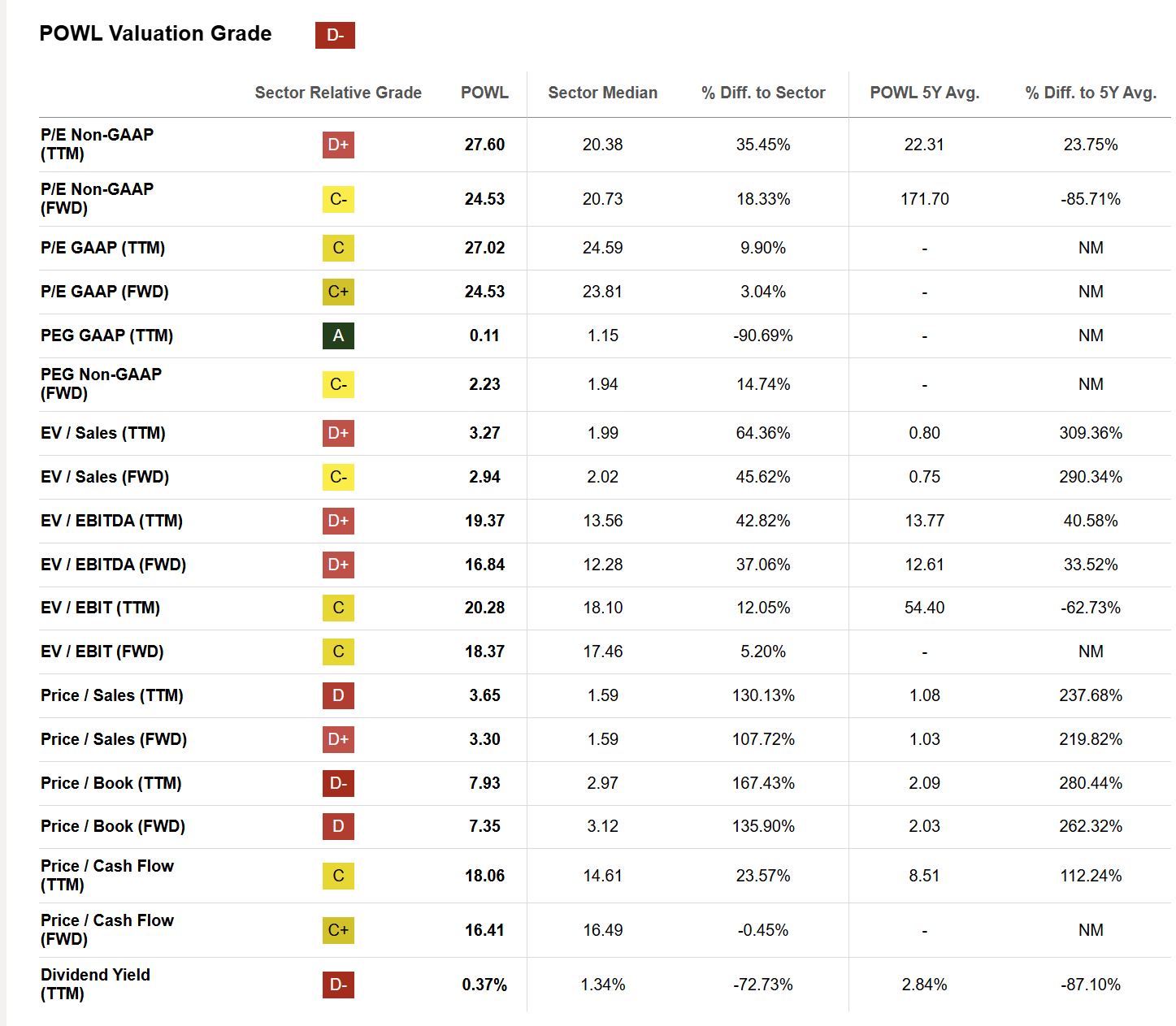Click the C- grade badge for EV / Sales (FWD)

click(x=338, y=477)
